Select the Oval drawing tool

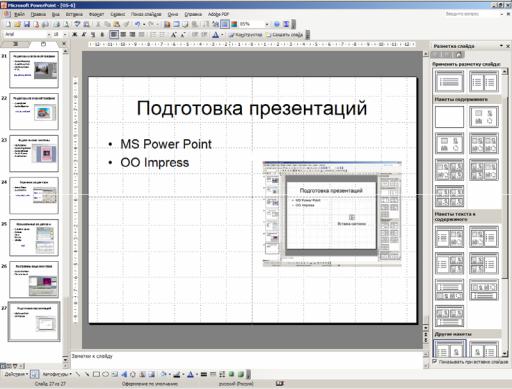[x=105, y=374]
